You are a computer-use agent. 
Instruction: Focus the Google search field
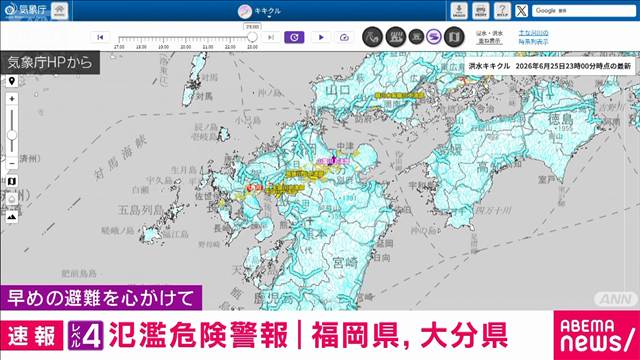click(584, 11)
